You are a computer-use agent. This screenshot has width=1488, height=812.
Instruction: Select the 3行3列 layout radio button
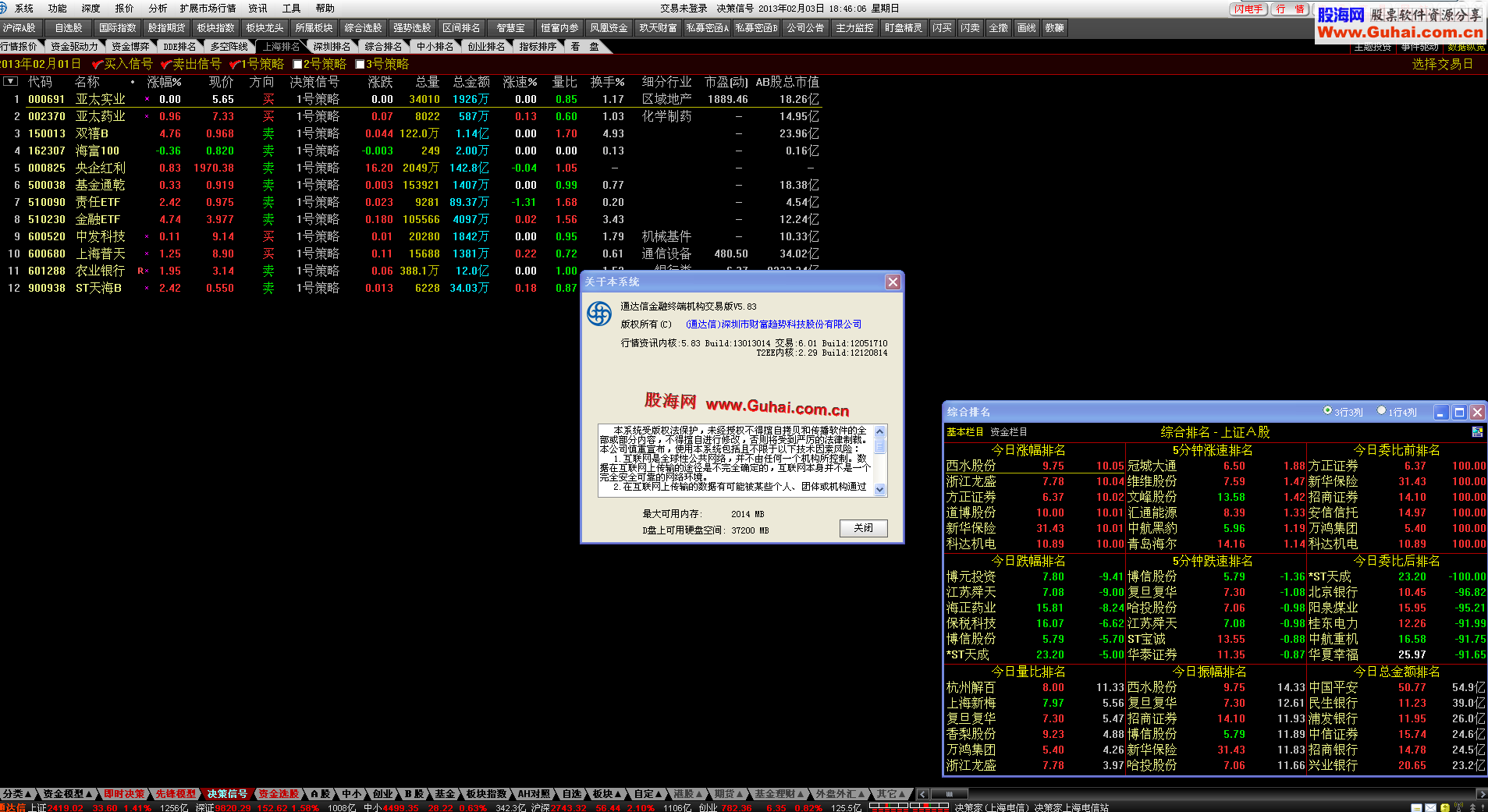pyautogui.click(x=1327, y=411)
